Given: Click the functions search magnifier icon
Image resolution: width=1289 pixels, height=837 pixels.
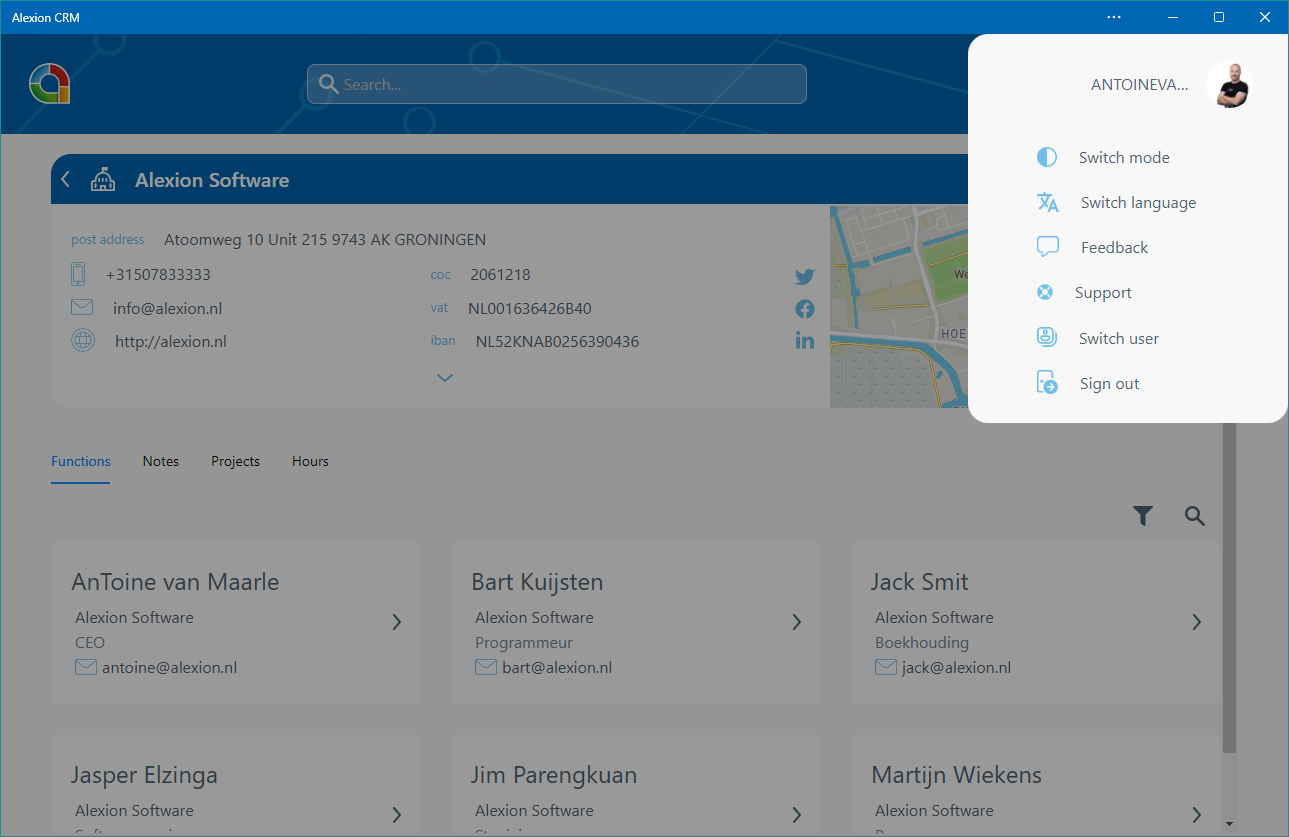Looking at the screenshot, I should (1195, 515).
